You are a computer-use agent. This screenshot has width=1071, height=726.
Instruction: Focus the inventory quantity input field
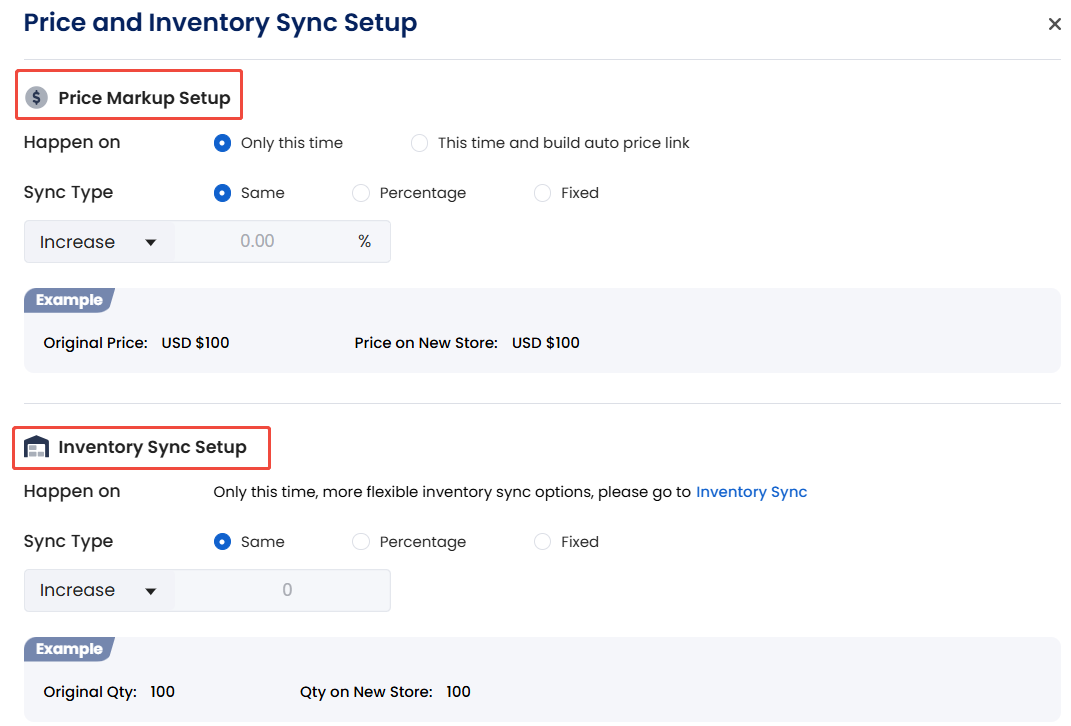(286, 591)
